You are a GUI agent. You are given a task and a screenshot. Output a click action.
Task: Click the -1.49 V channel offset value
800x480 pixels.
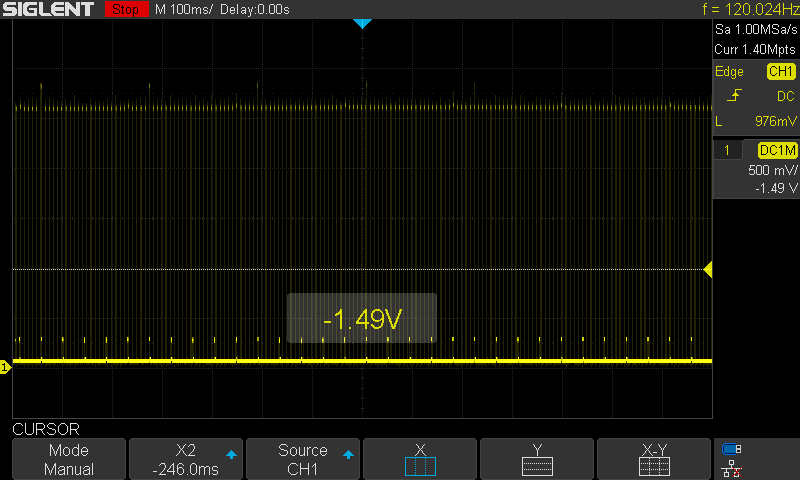coord(776,188)
